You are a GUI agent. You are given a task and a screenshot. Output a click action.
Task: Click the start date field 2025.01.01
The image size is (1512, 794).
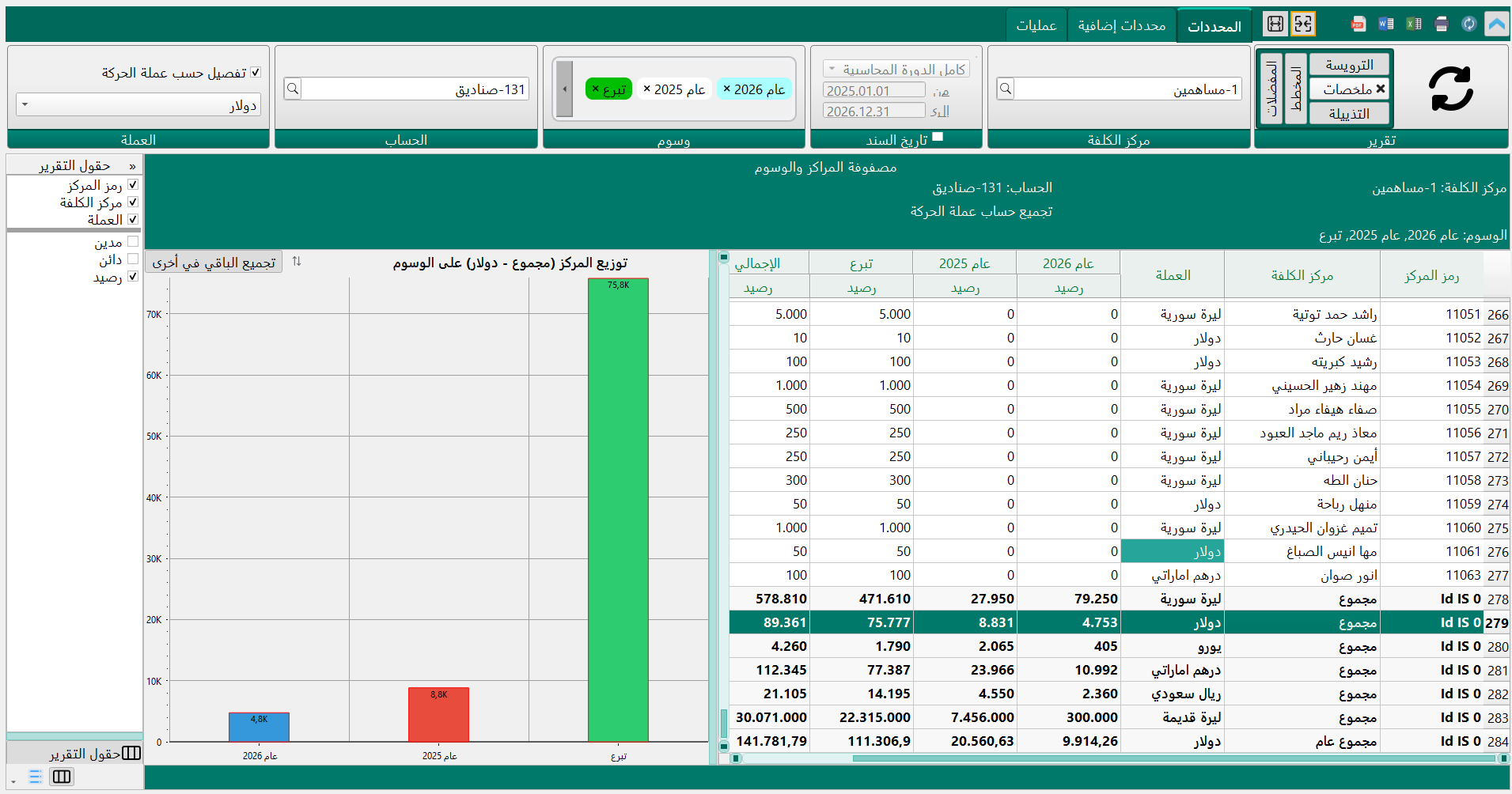[874, 90]
